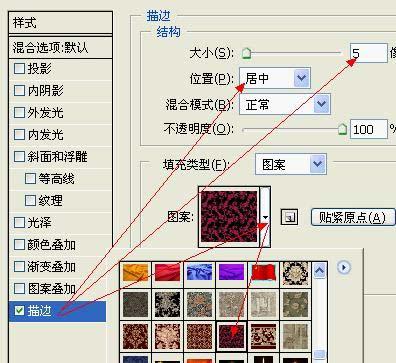Enable the 内阴影 inner shadow checkbox
Screen dimensions: 396x363
(19, 91)
